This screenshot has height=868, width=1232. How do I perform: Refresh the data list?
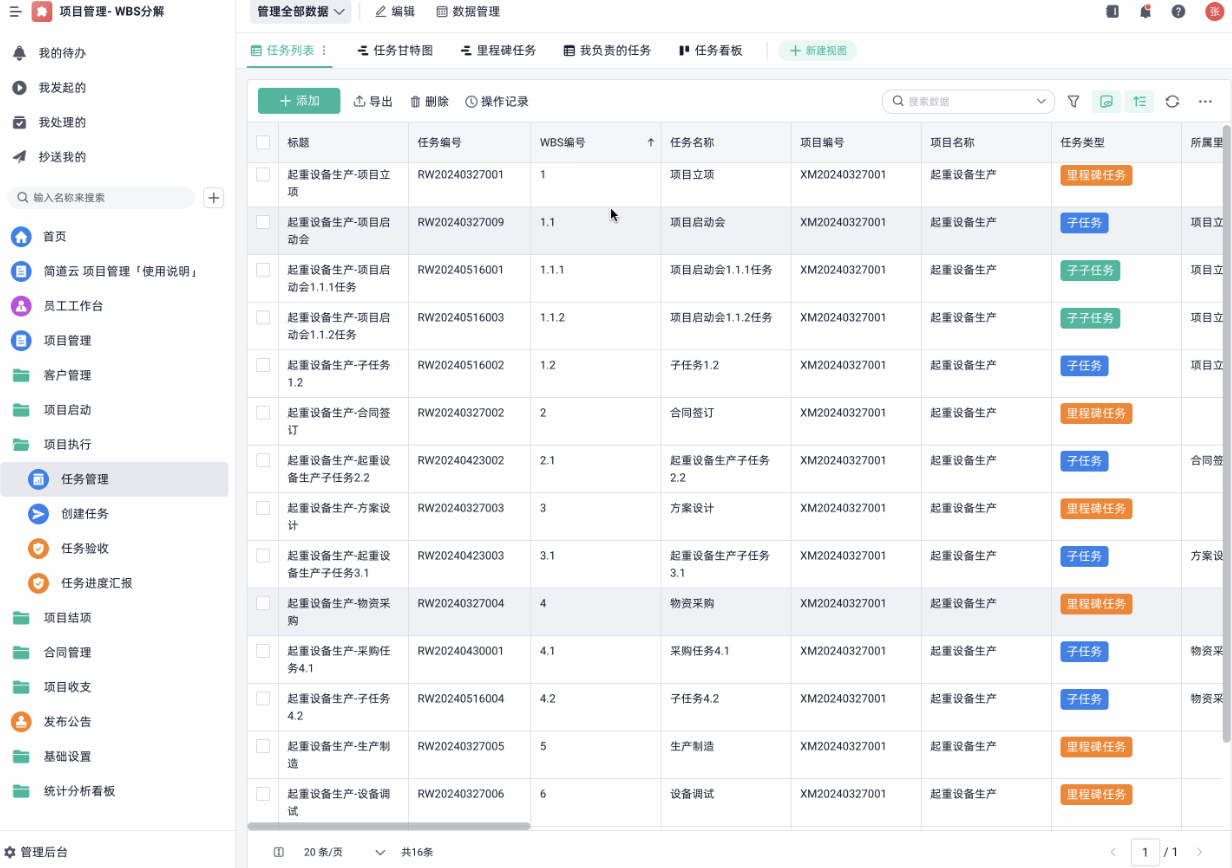click(x=1172, y=101)
